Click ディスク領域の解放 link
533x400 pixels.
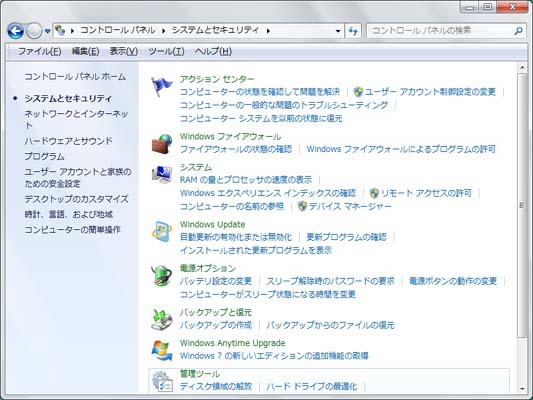tap(216, 386)
